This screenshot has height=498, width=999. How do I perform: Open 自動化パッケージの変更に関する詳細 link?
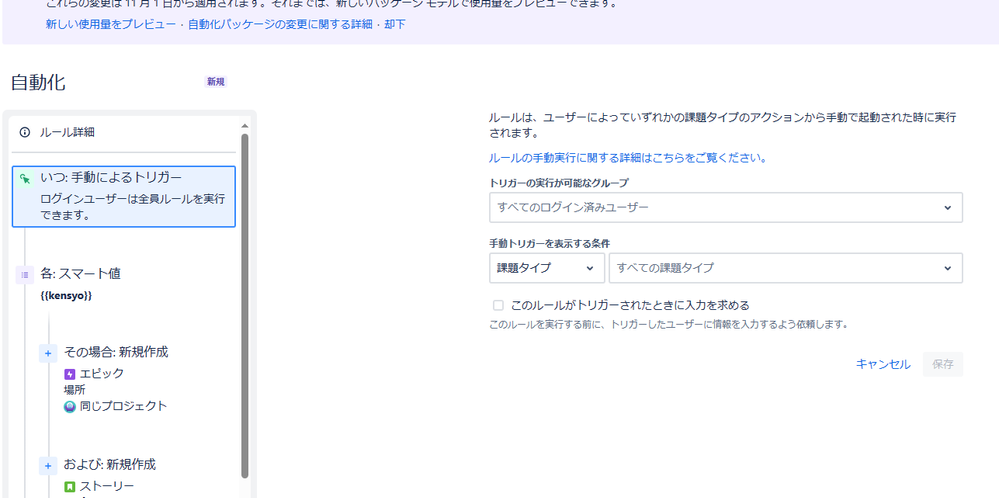coord(280,25)
